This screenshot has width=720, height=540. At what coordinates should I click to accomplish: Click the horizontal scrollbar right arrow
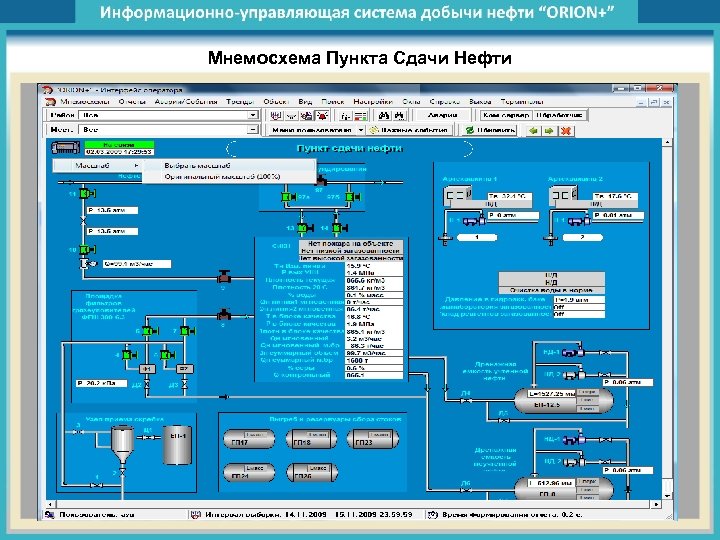[x=658, y=504]
